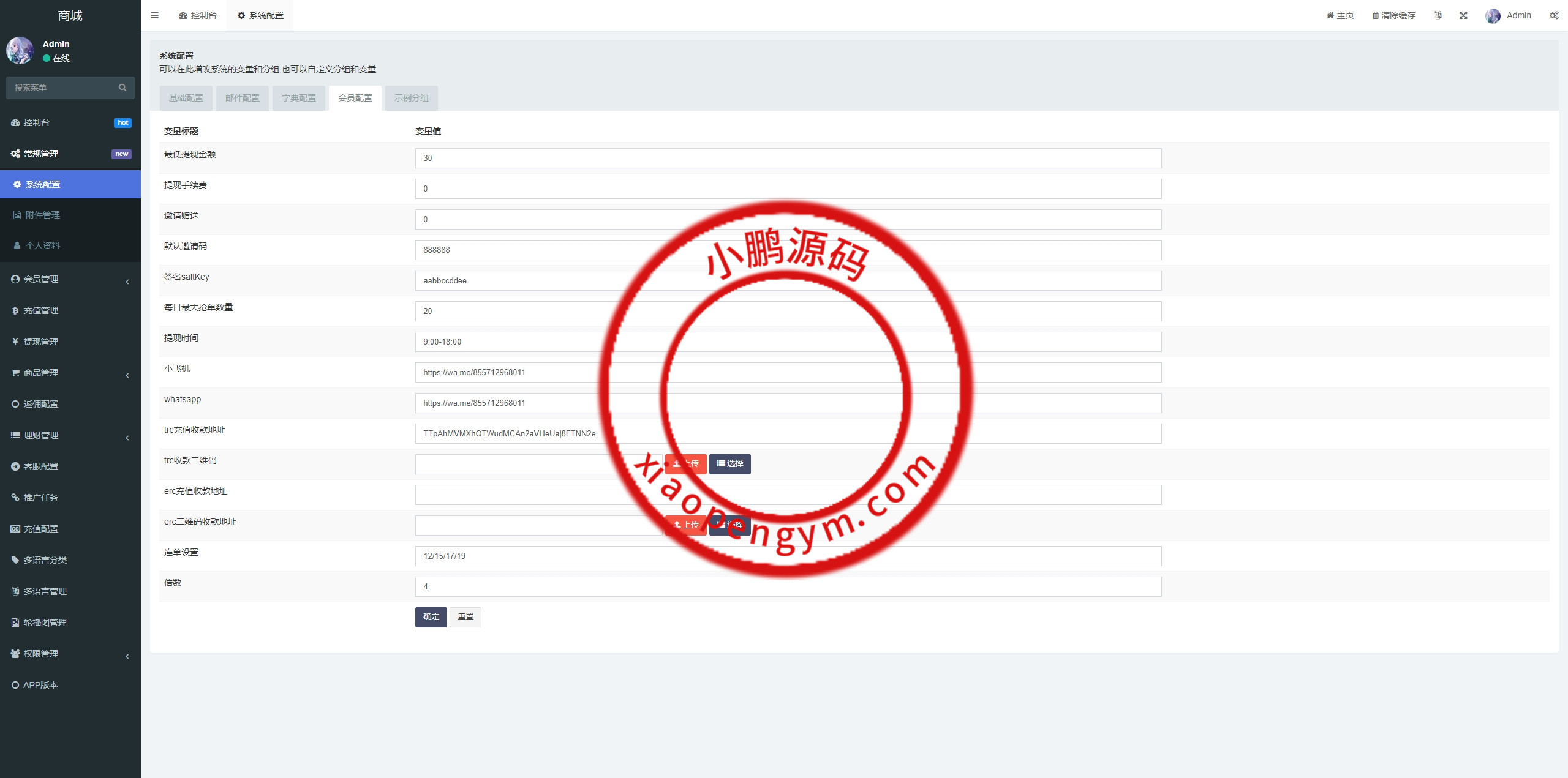Click the hamburger menu toggle icon
The image size is (1568, 778).
coord(154,15)
